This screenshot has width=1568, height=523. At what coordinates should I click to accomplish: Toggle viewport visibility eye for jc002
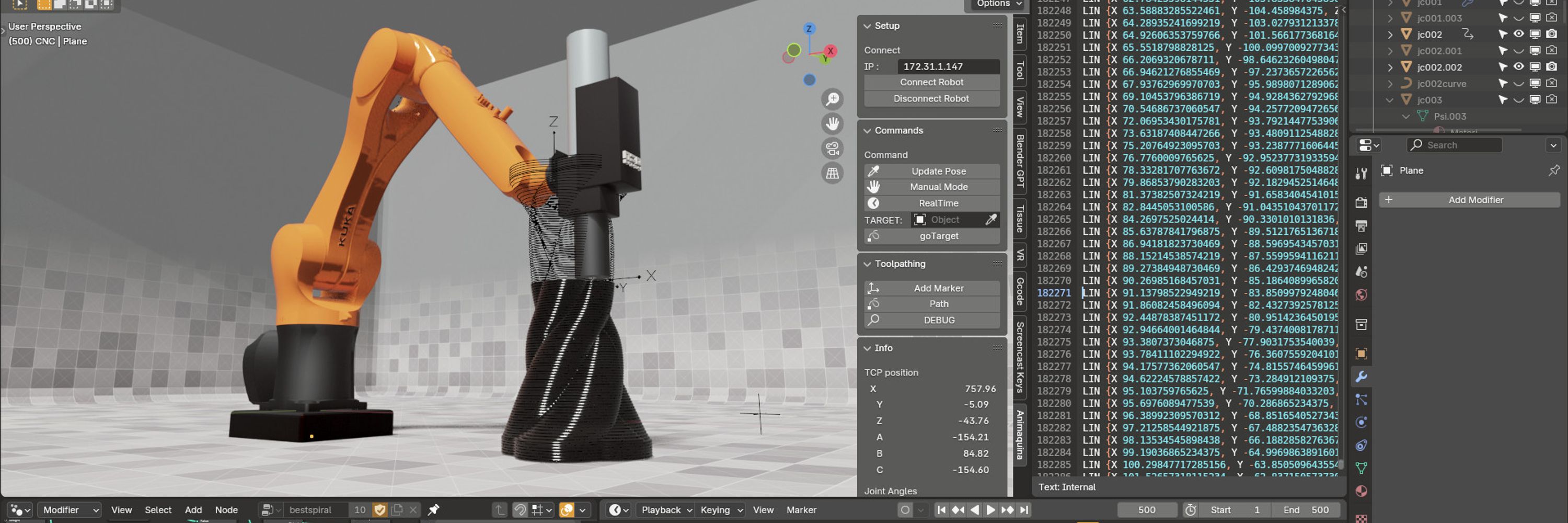pos(1519,34)
